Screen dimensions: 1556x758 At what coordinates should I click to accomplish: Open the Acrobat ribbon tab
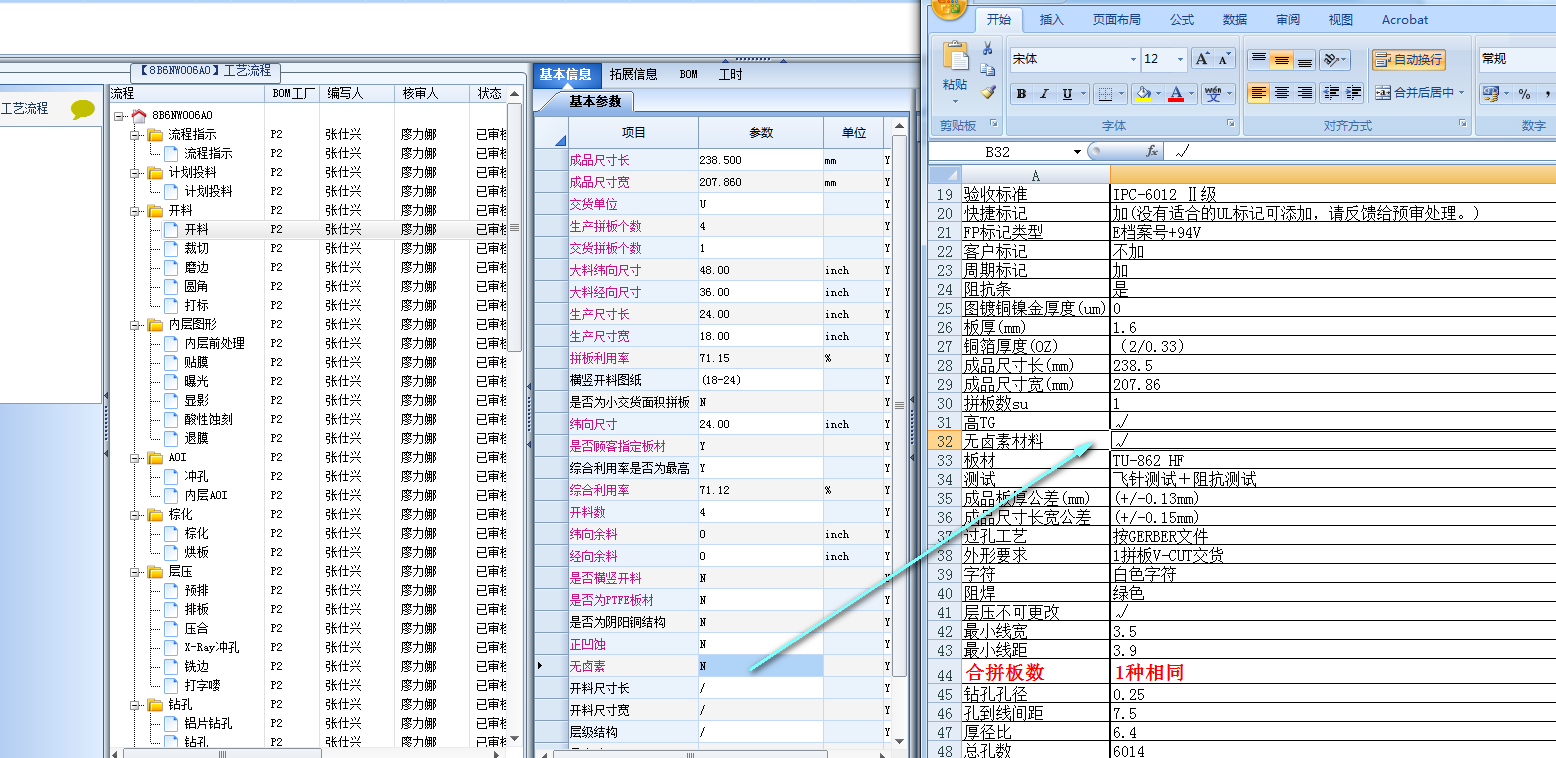coord(1405,20)
